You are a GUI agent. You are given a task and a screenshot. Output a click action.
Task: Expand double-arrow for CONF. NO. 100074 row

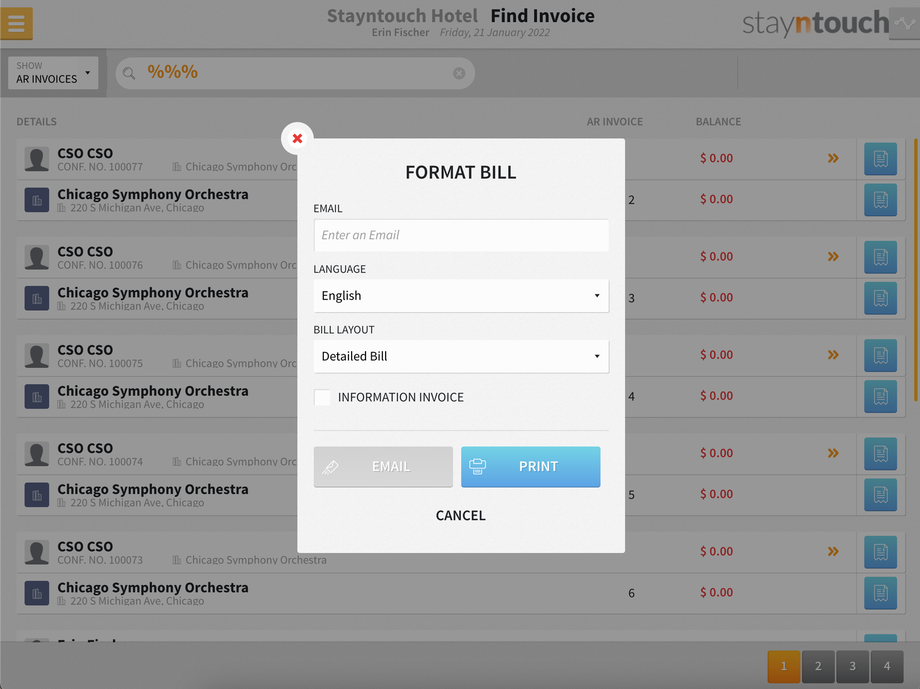click(x=833, y=453)
